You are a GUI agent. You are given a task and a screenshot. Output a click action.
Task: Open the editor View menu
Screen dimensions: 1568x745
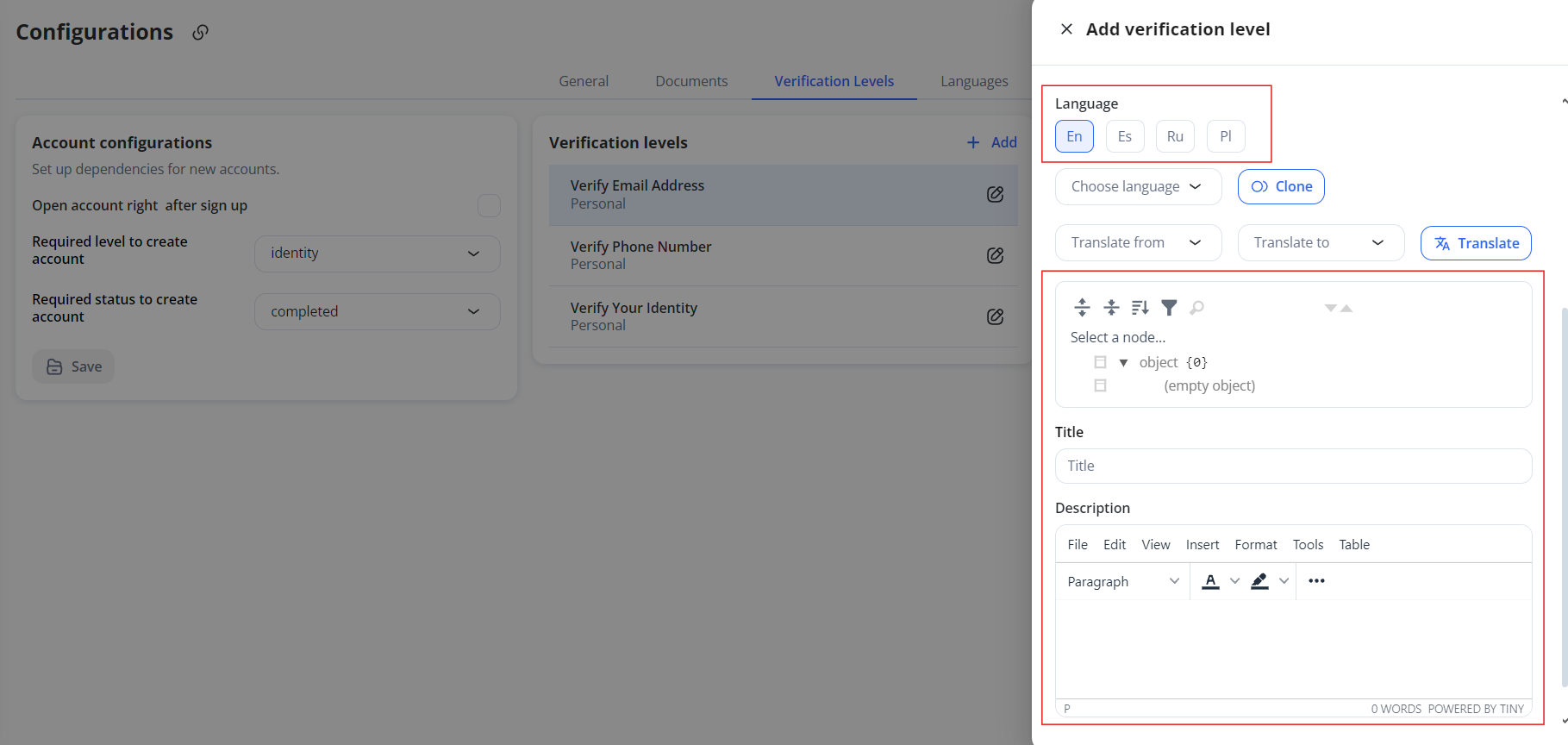pos(1156,544)
